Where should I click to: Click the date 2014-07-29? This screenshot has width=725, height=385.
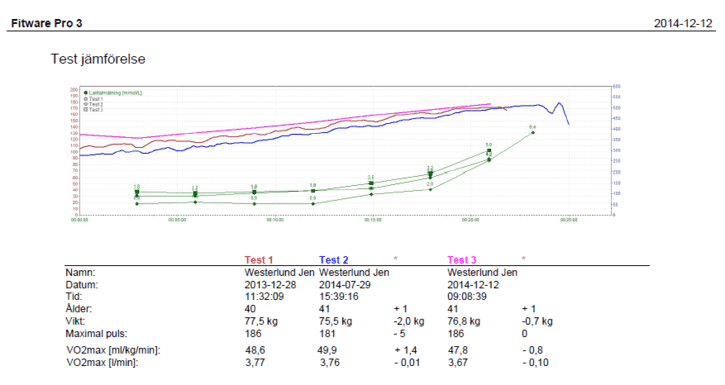345,285
